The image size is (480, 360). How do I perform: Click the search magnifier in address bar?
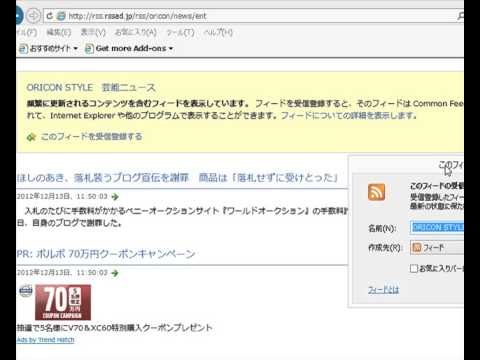(460, 16)
